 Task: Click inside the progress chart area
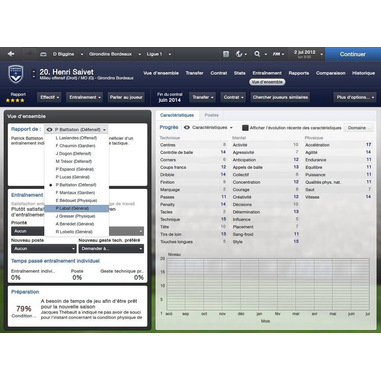click(268, 286)
